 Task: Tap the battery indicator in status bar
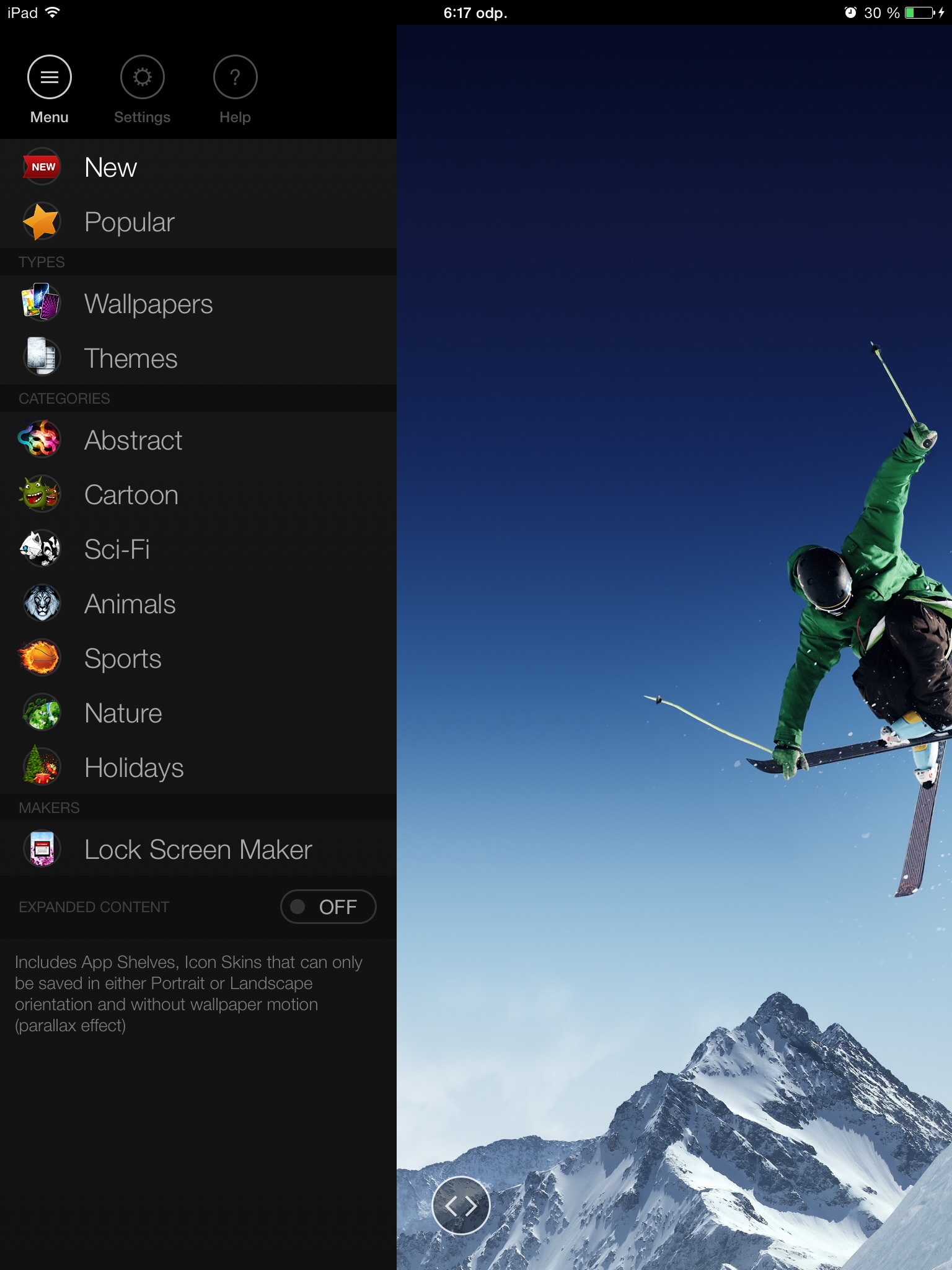(919, 13)
